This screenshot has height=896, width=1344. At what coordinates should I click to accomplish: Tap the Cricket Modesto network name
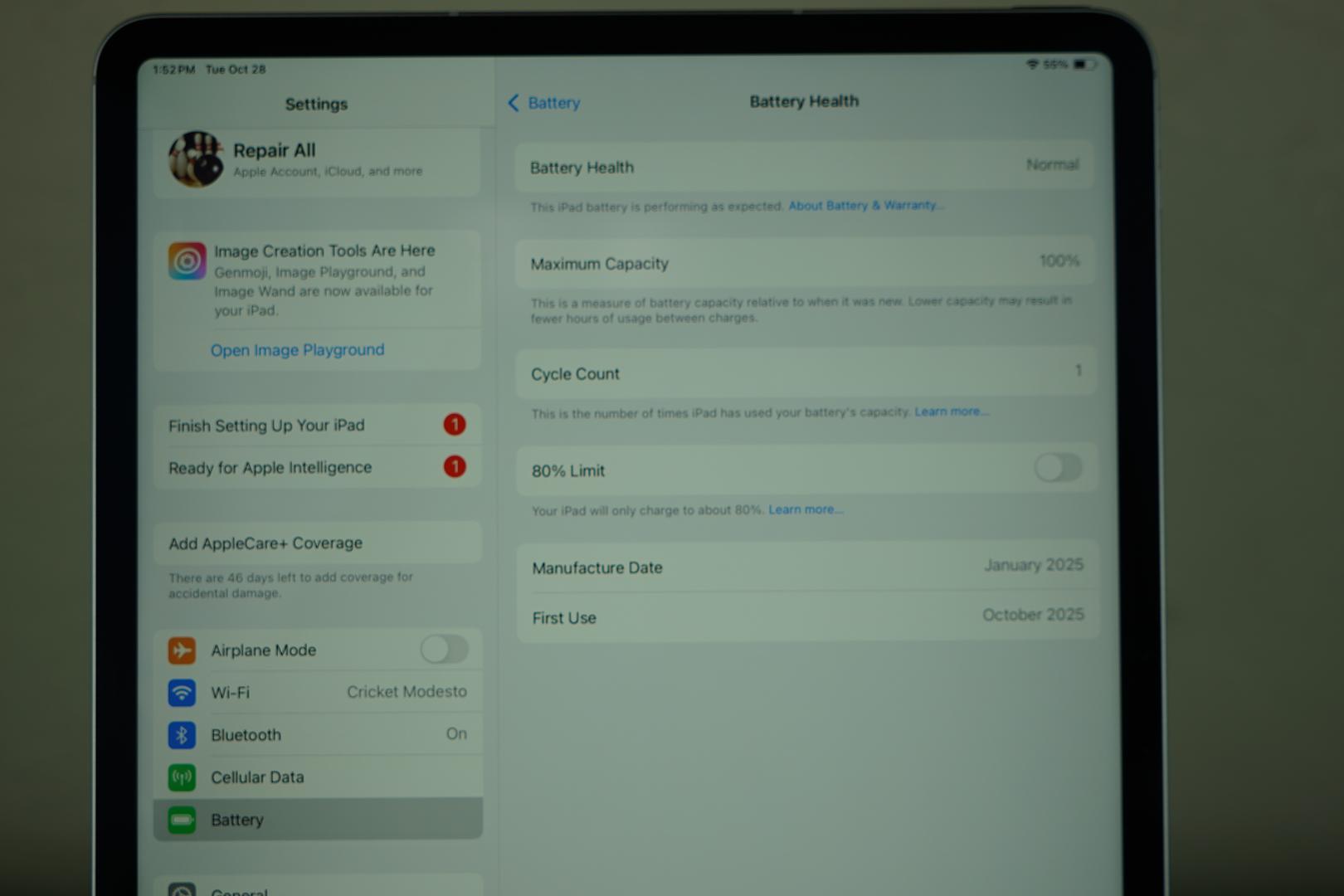click(407, 692)
